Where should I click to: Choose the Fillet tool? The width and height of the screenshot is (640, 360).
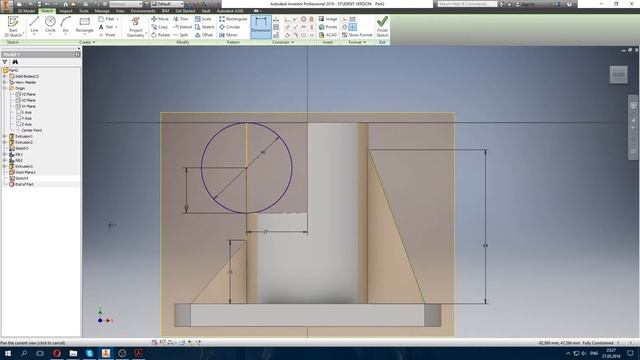[x=107, y=19]
